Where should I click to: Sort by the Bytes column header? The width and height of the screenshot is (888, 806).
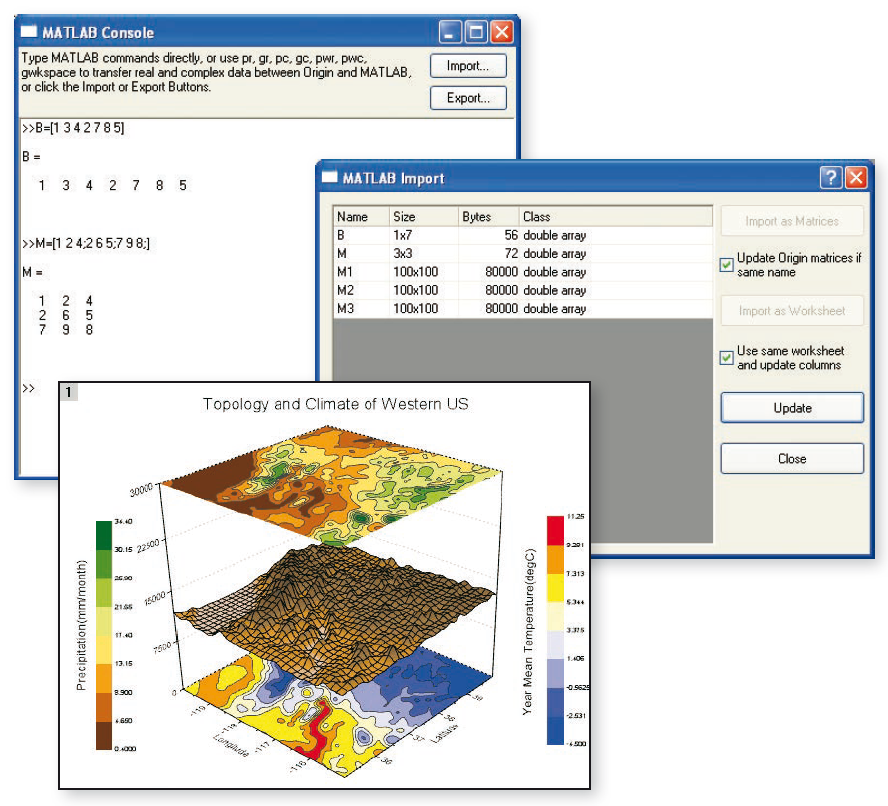[489, 216]
